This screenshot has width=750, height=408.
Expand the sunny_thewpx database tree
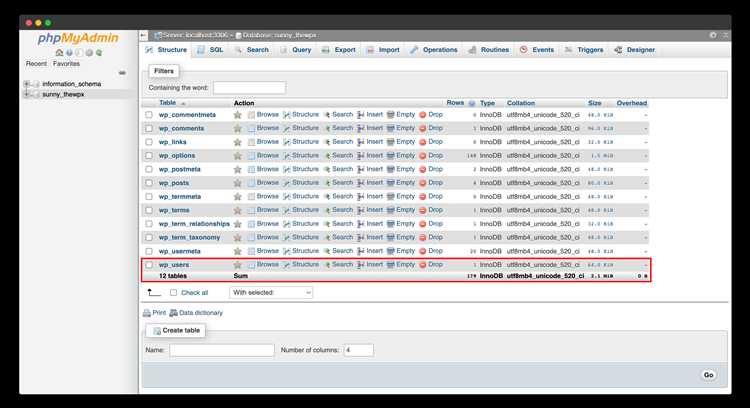27,94
